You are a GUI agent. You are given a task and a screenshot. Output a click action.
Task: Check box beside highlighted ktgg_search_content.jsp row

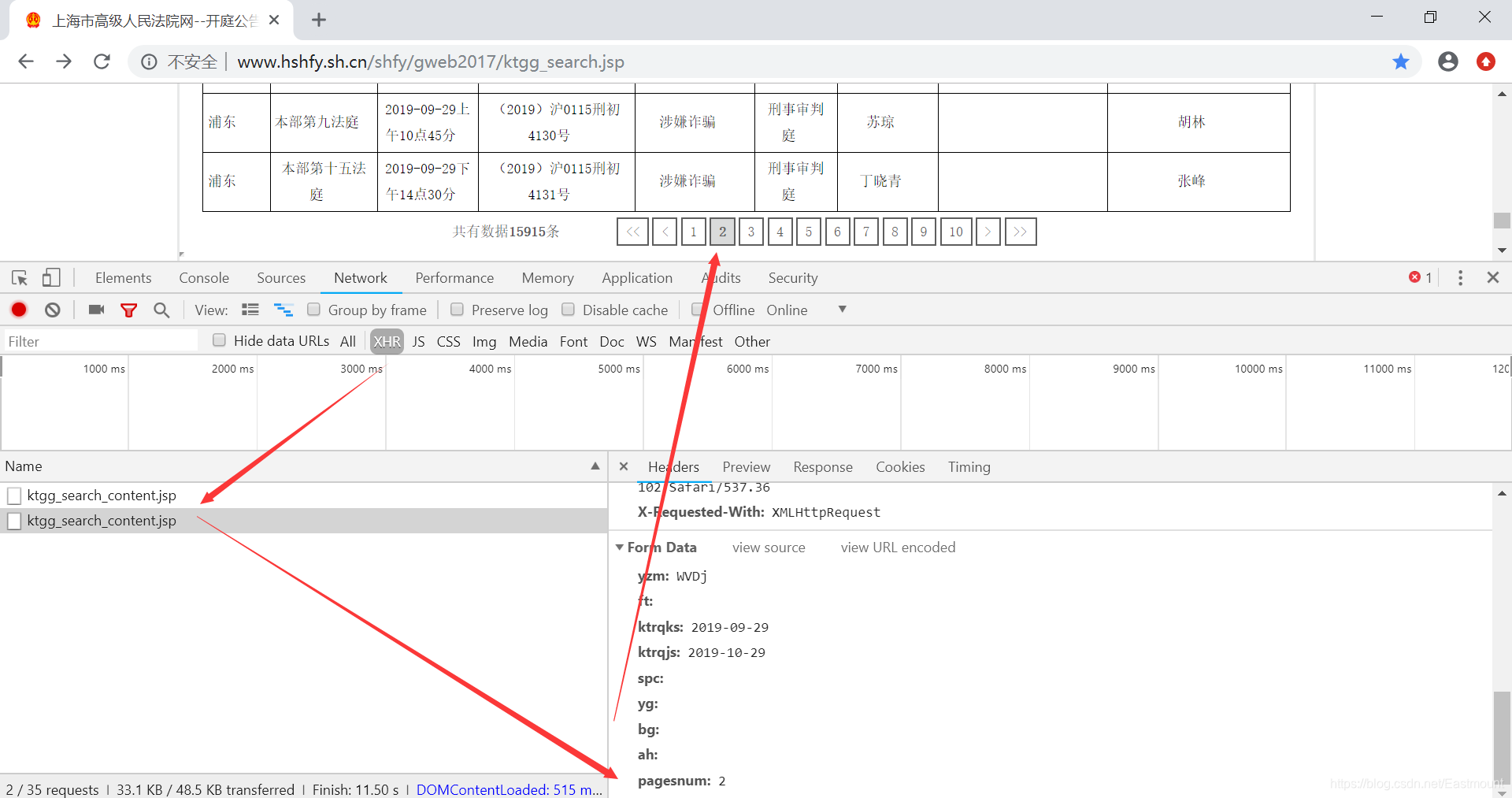14,521
